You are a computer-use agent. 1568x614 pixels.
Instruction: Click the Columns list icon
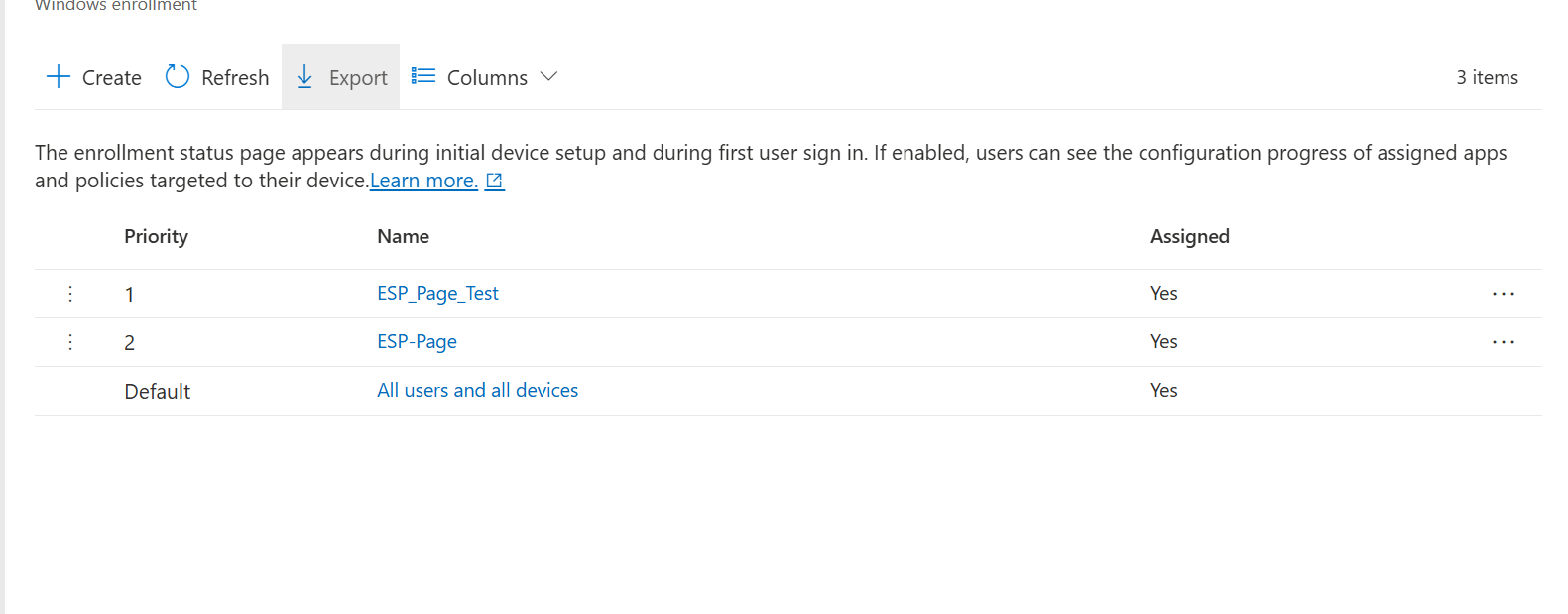[x=423, y=76]
